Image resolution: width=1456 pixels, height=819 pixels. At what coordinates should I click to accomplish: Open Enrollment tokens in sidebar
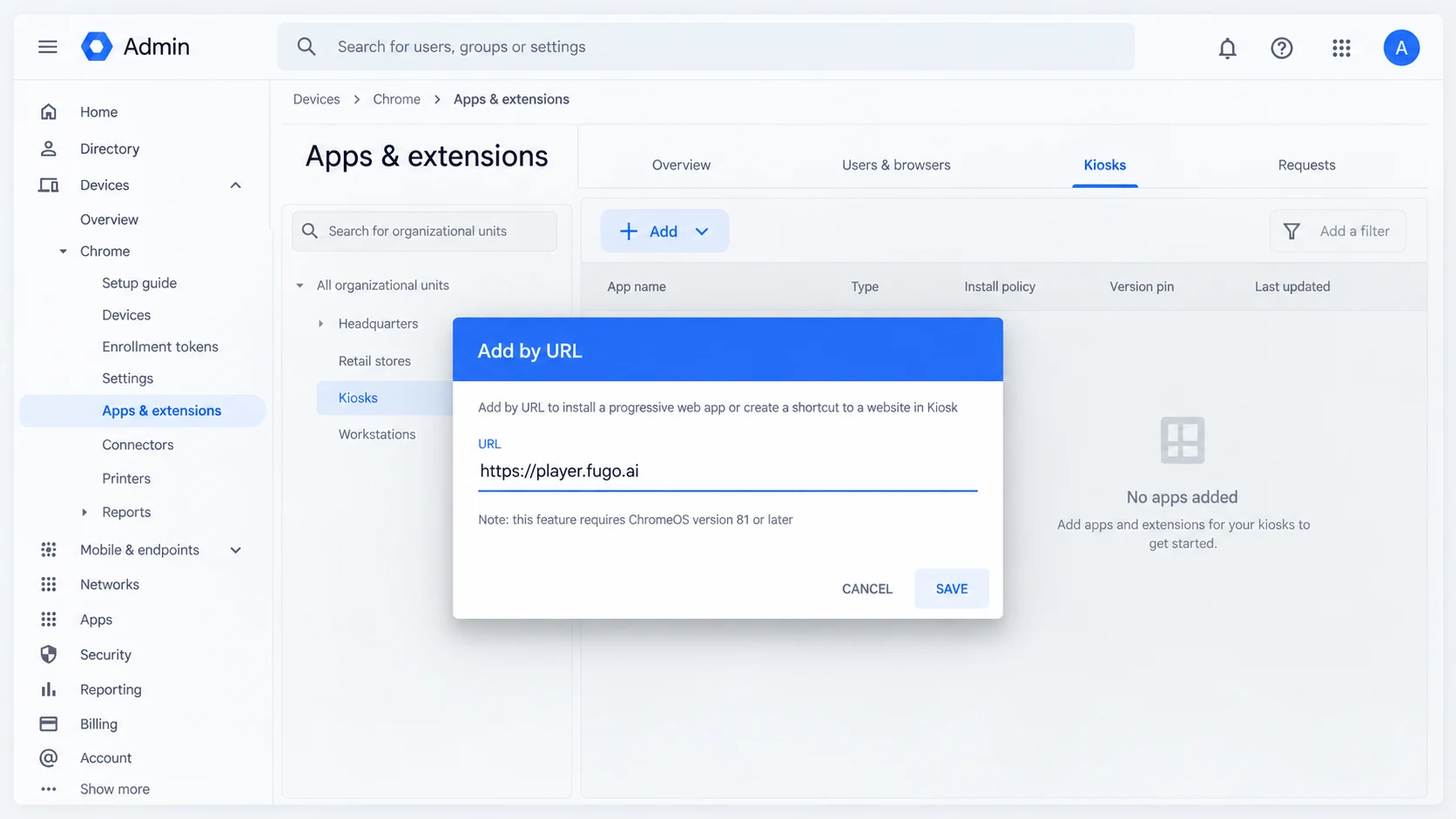coord(160,346)
